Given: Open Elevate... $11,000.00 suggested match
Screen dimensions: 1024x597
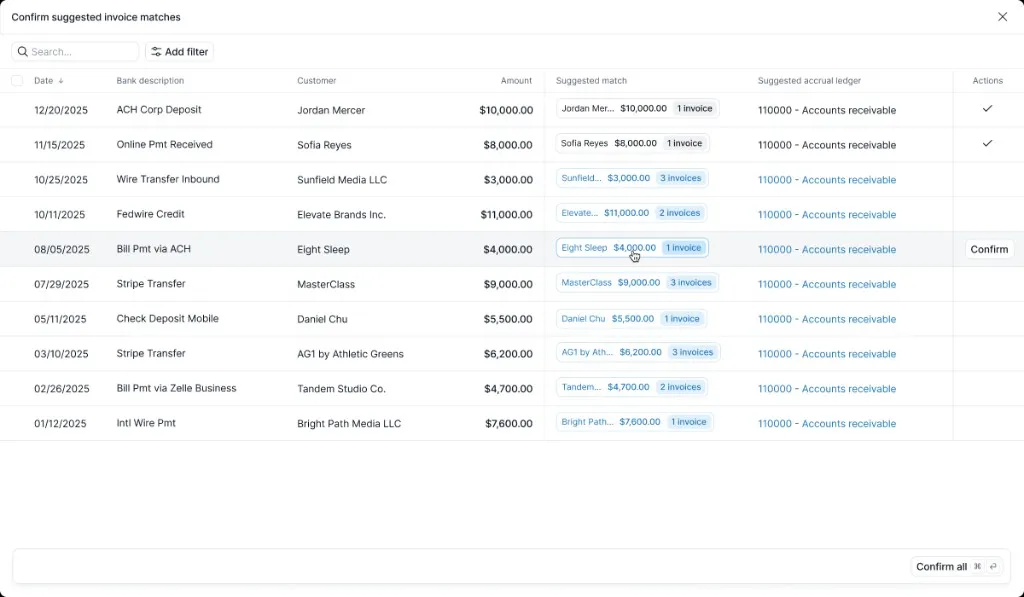Looking at the screenshot, I should [631, 213].
